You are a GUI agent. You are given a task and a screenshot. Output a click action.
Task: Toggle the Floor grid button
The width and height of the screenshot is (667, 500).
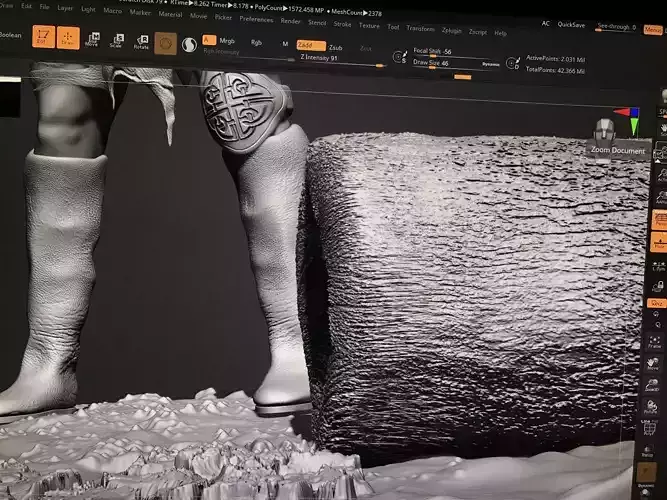[659, 242]
